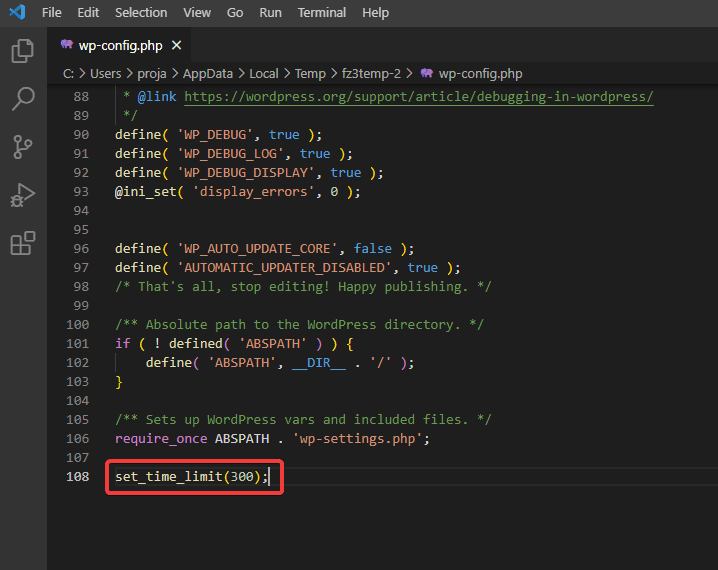Open the Help menu
Image resolution: width=718 pixels, height=570 pixels.
coord(375,12)
